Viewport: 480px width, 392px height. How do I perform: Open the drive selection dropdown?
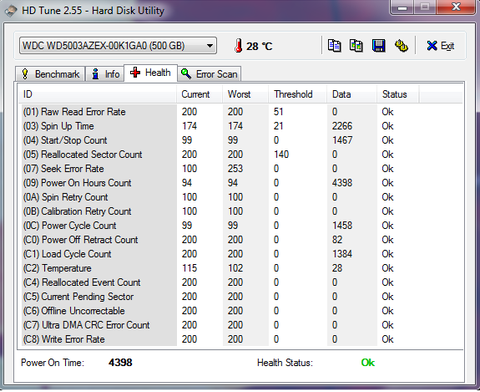click(x=118, y=45)
